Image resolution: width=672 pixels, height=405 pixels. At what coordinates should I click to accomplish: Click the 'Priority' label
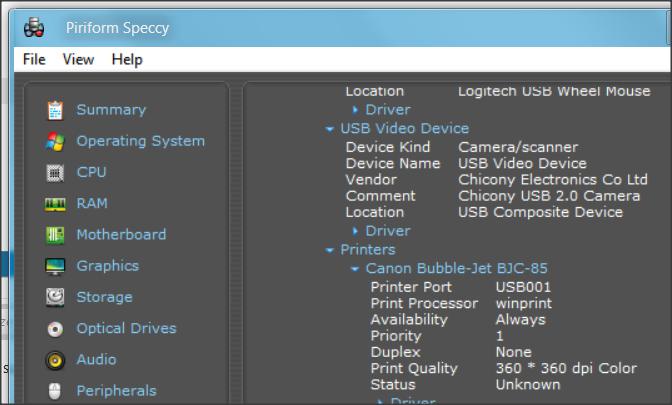[396, 336]
